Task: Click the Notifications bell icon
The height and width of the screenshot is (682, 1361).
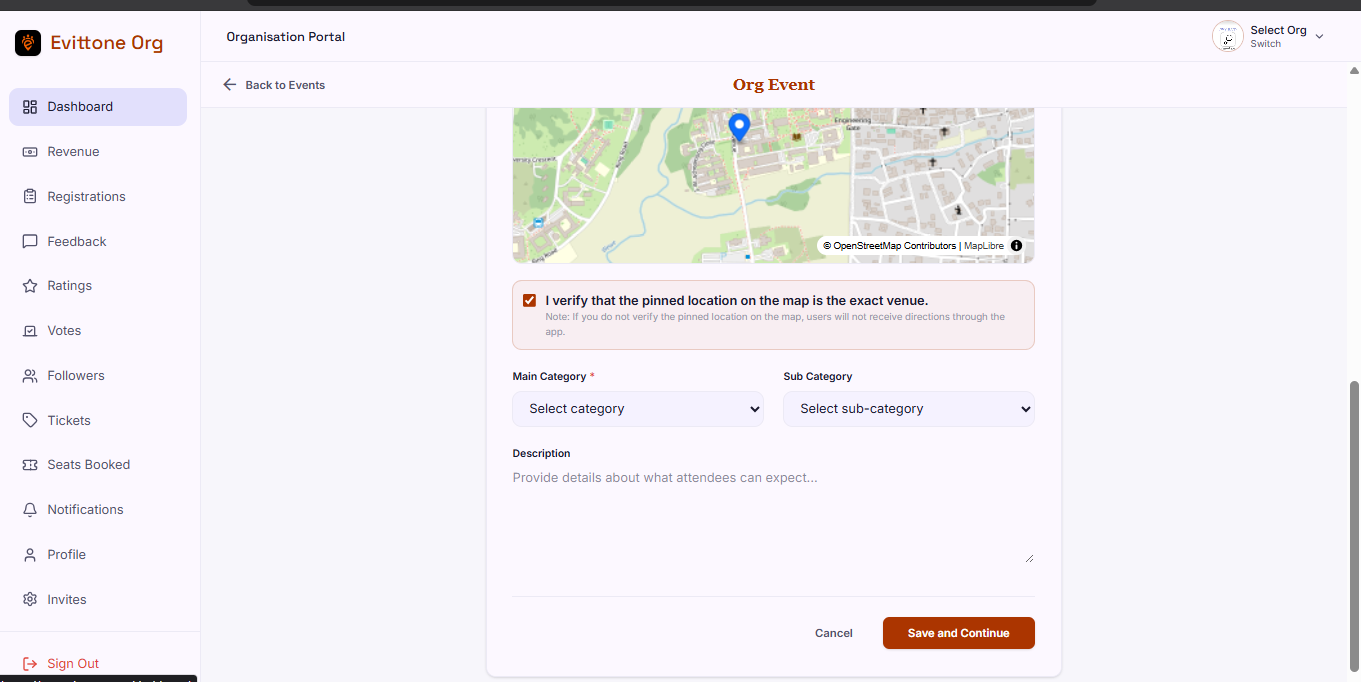Action: [30, 510]
